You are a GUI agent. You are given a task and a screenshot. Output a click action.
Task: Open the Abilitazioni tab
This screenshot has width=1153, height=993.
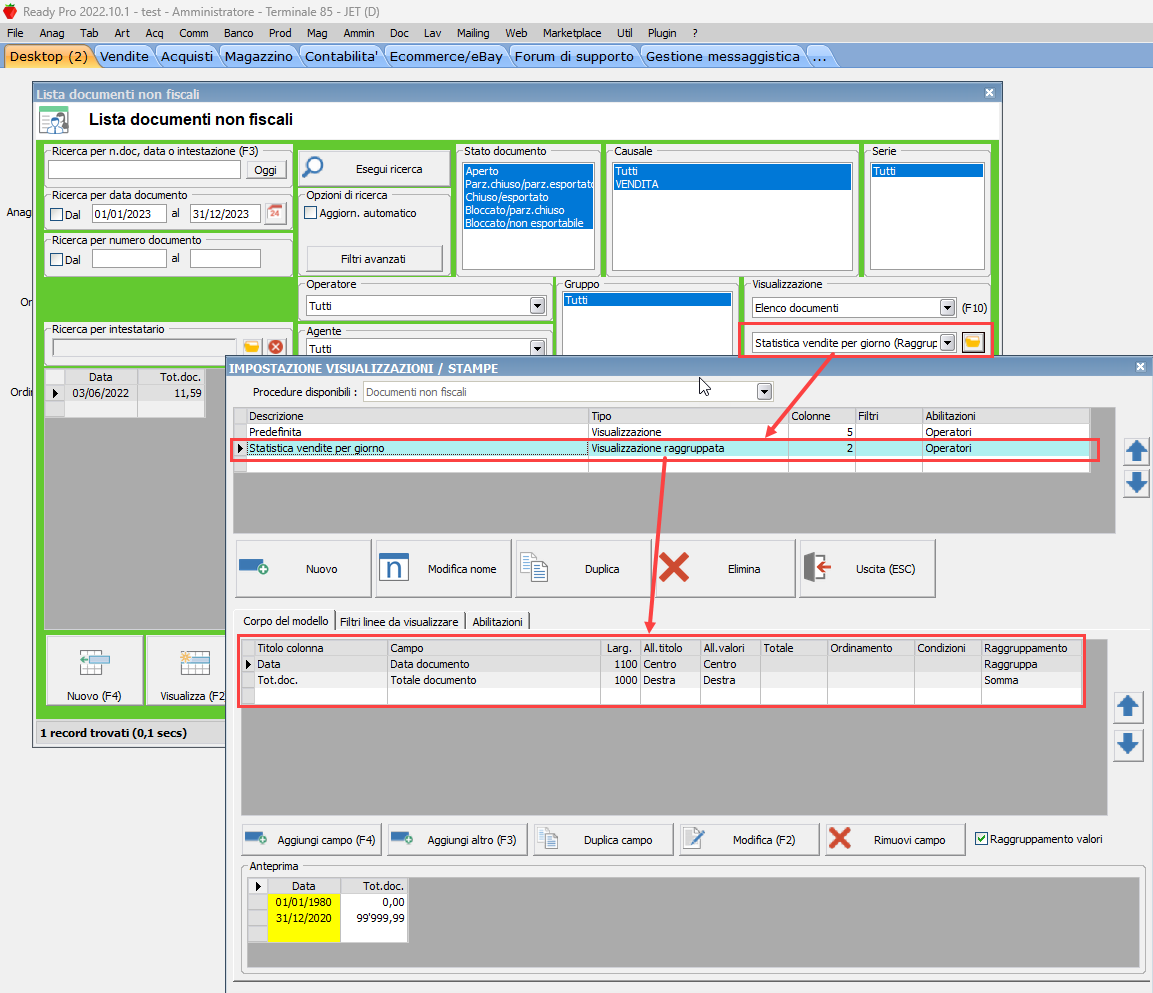click(497, 622)
